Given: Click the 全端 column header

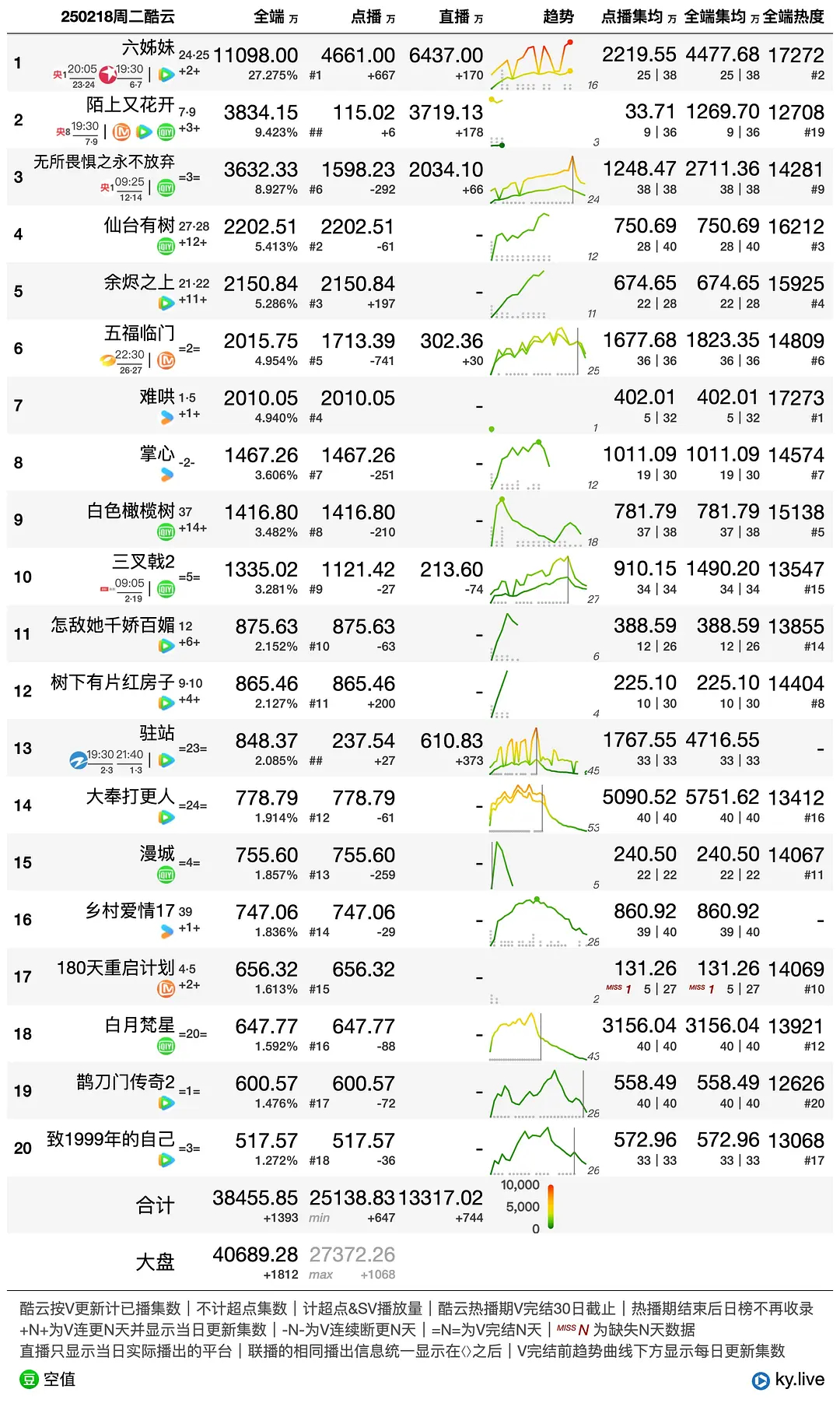Looking at the screenshot, I should coord(275,16).
